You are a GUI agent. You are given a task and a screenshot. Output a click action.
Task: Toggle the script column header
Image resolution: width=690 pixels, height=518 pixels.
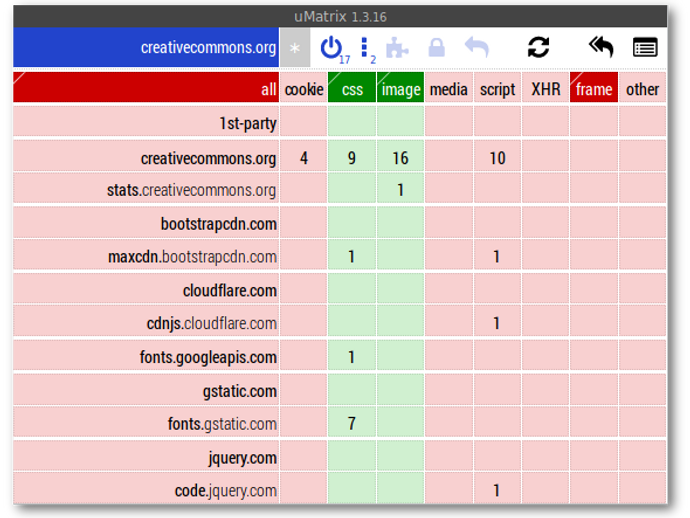497,88
